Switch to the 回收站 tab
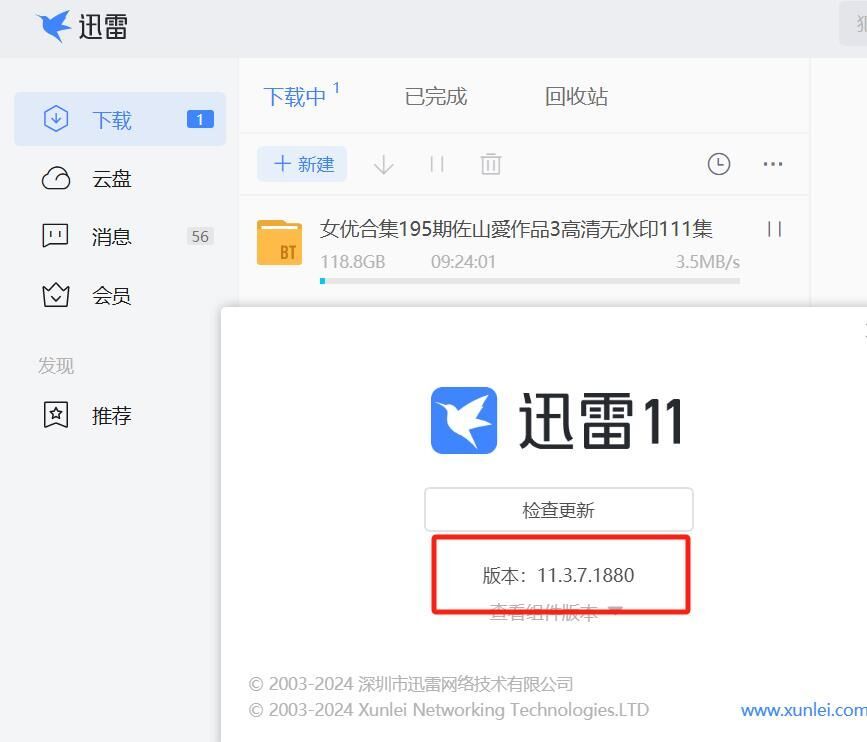 [576, 97]
